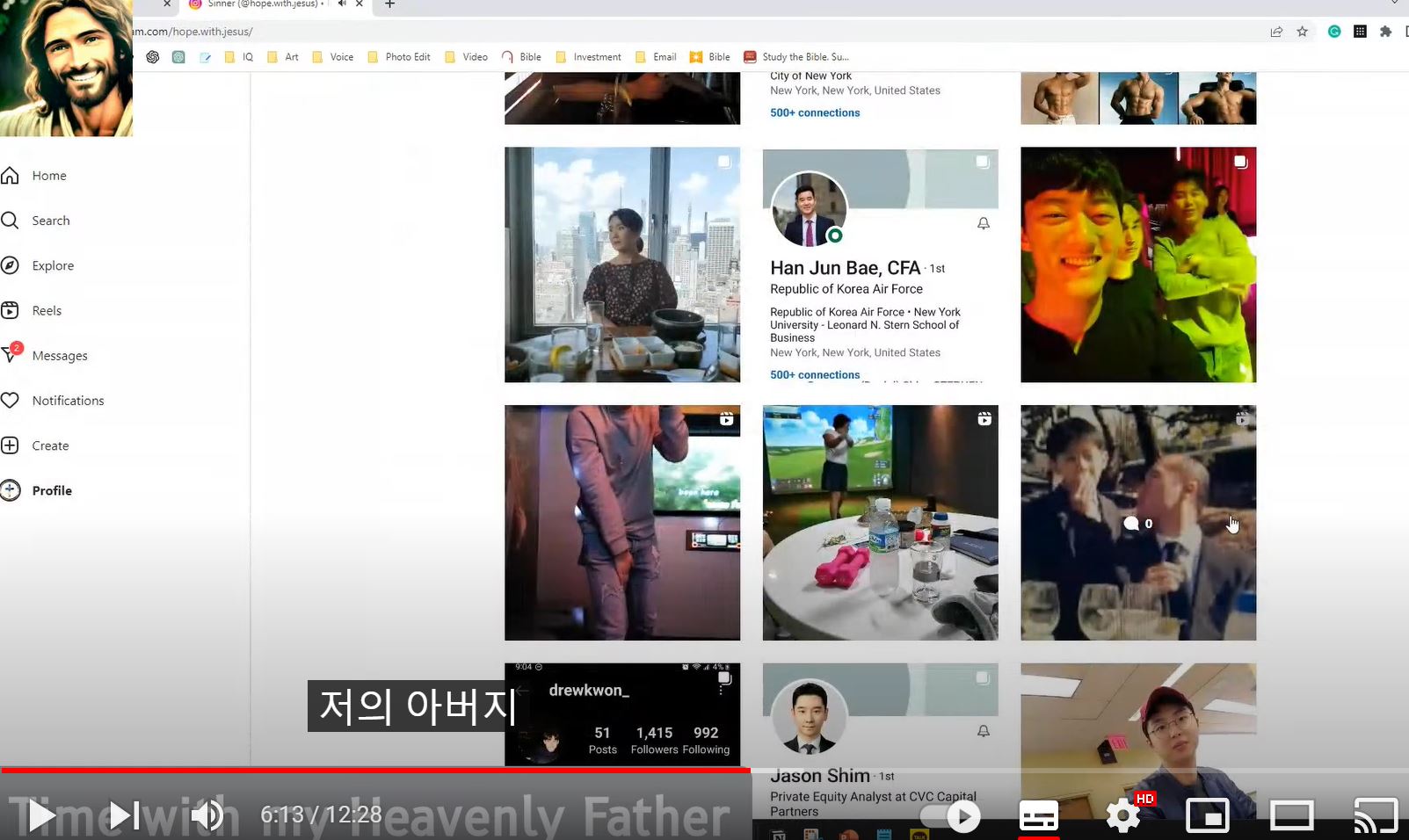
Task: Click the Grammarly extension icon
Action: coord(1333,31)
